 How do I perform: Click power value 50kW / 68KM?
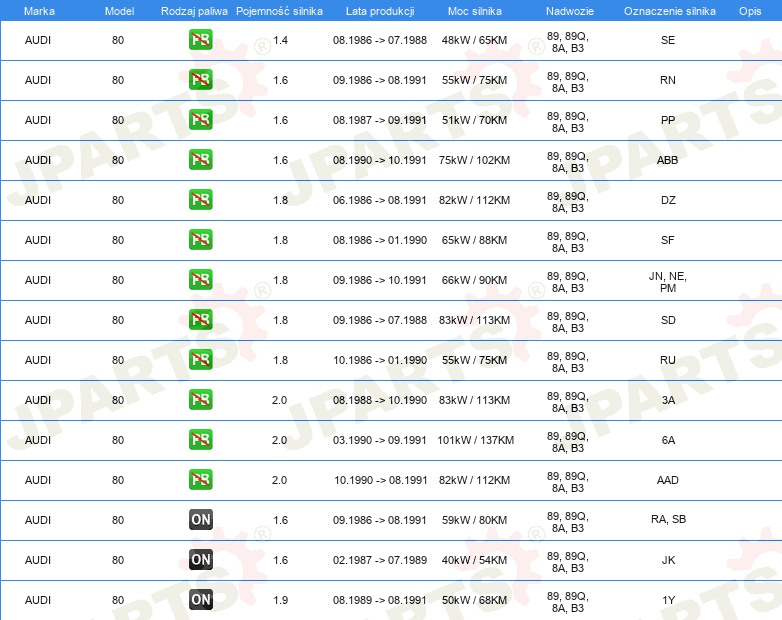474,600
